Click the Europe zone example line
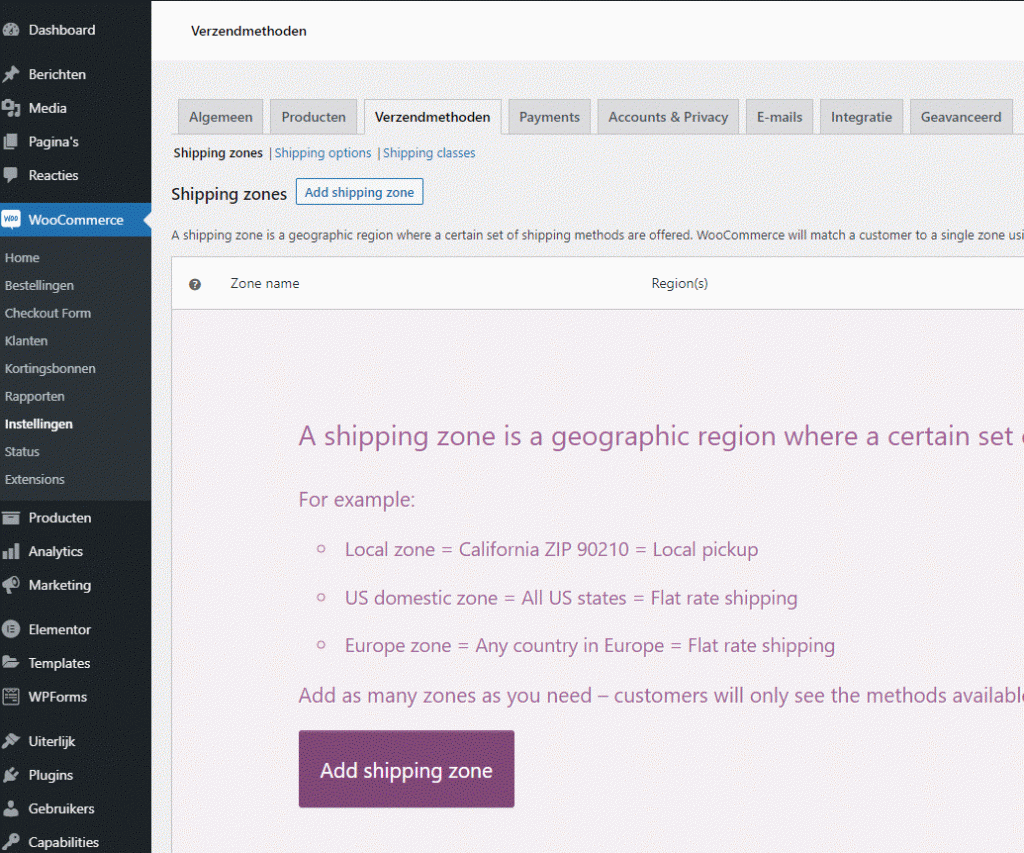This screenshot has height=853, width=1024. tap(590, 646)
